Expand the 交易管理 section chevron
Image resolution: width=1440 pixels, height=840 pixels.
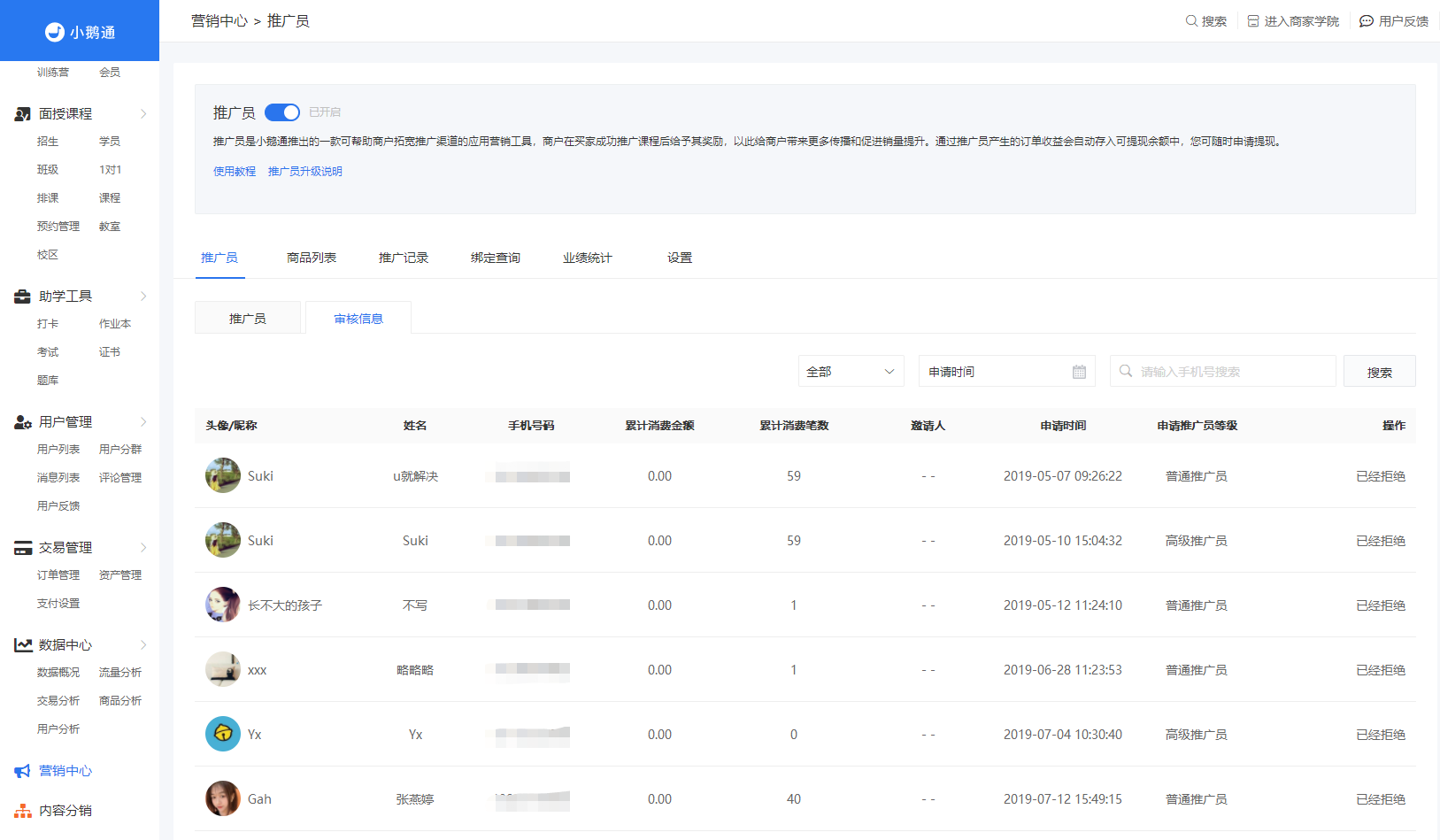[143, 548]
